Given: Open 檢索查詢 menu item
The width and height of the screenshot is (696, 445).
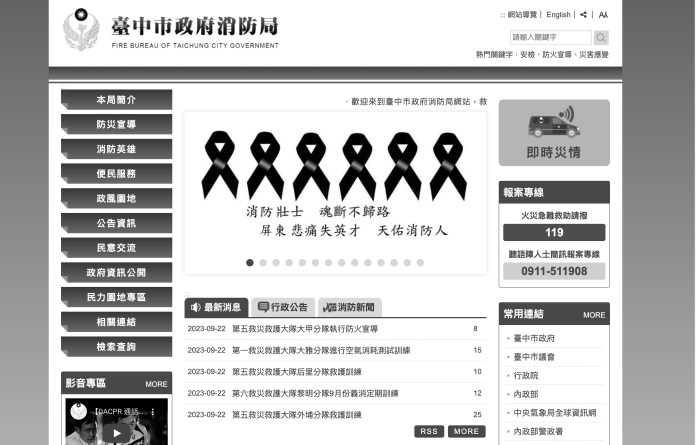Looking at the screenshot, I should click(x=116, y=347).
